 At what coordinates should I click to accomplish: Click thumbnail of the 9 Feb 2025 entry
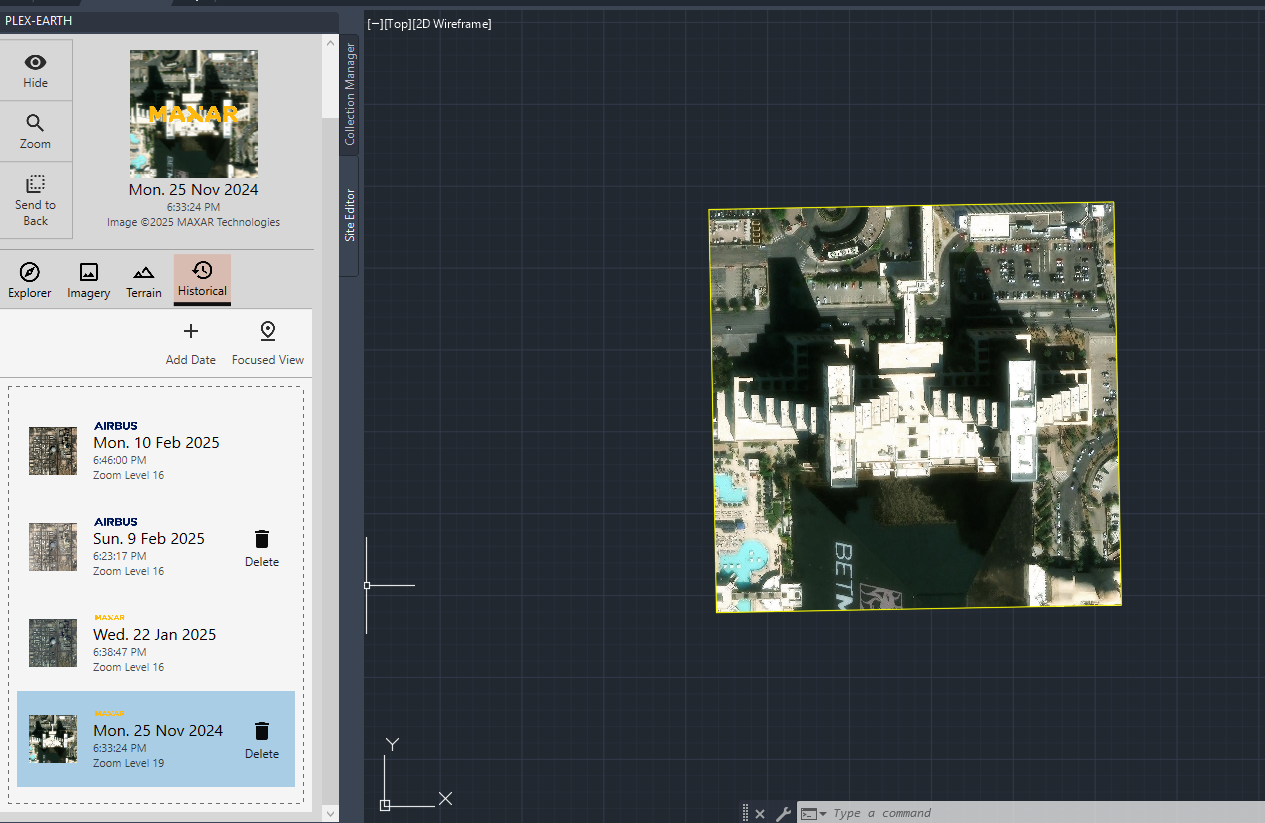53,547
